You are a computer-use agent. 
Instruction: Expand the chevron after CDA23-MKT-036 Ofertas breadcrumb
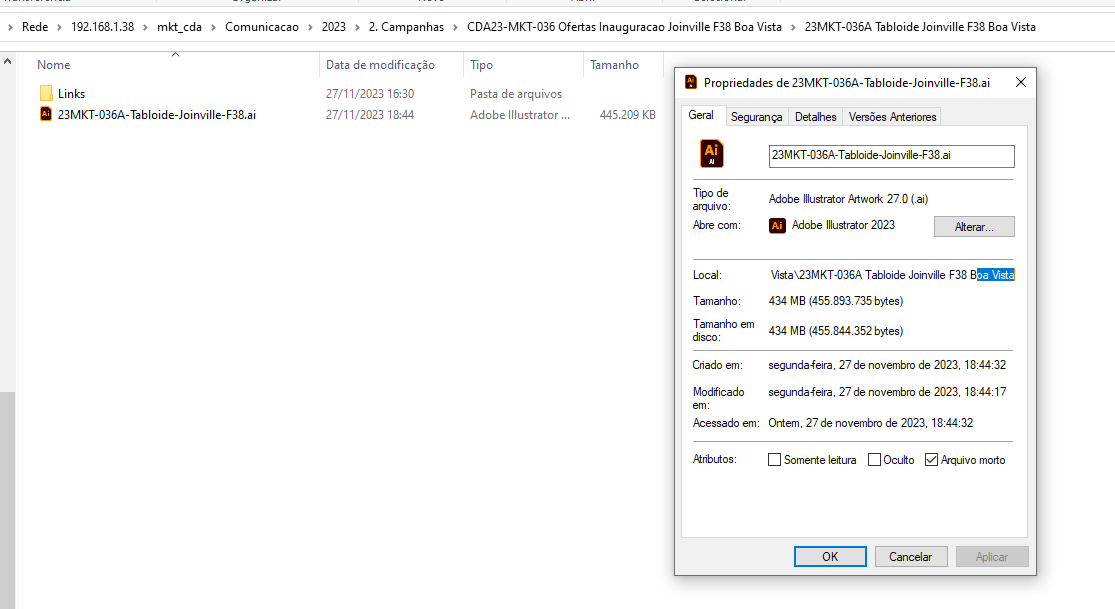click(x=793, y=27)
